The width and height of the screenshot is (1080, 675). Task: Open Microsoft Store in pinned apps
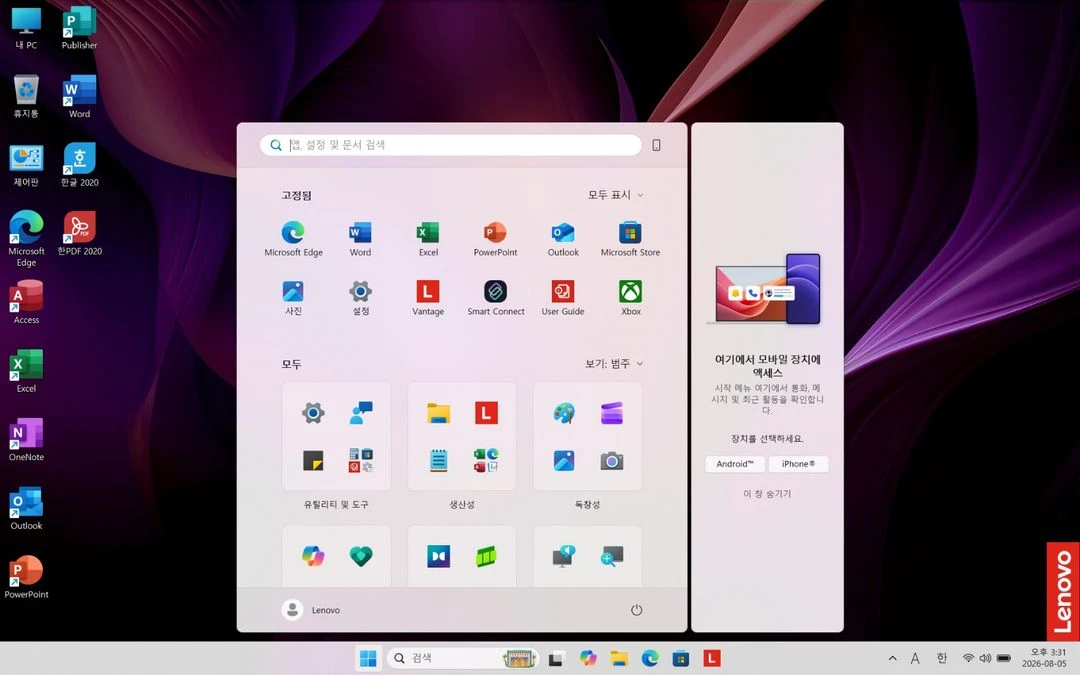click(630, 239)
